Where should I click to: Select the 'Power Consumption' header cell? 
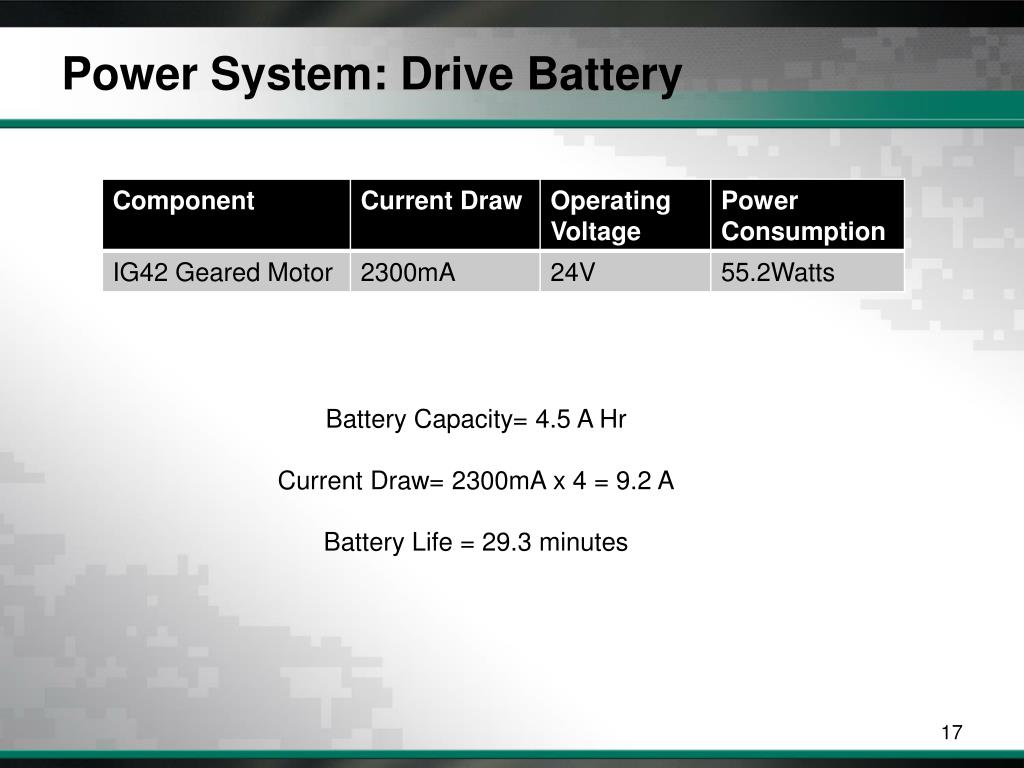click(x=808, y=215)
